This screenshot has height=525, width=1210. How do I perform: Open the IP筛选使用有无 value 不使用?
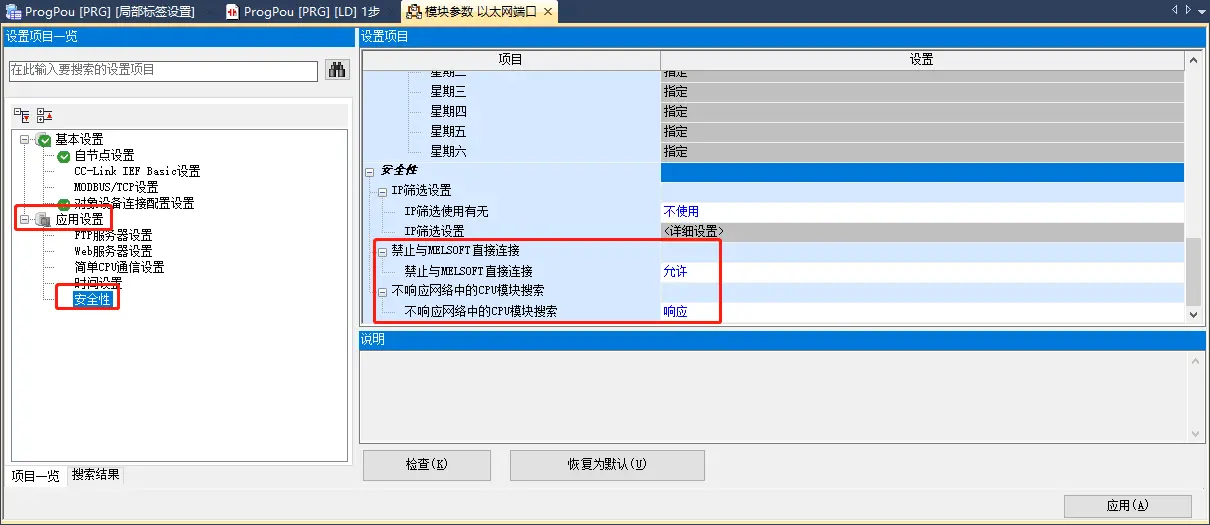922,211
